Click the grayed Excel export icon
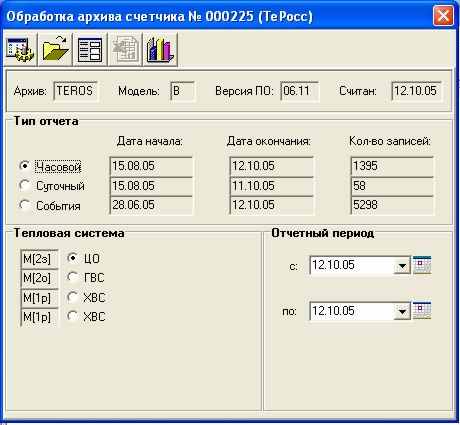 tap(125, 50)
